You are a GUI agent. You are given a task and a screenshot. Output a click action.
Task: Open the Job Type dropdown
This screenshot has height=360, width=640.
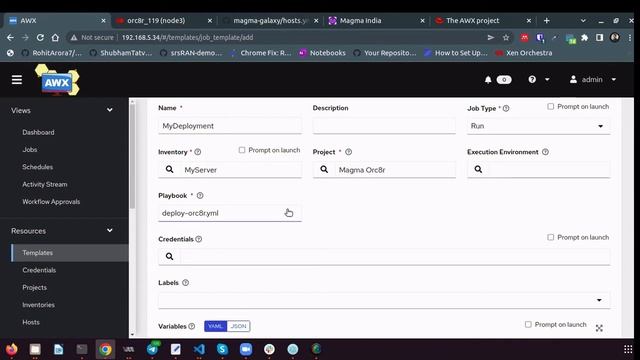(x=539, y=126)
